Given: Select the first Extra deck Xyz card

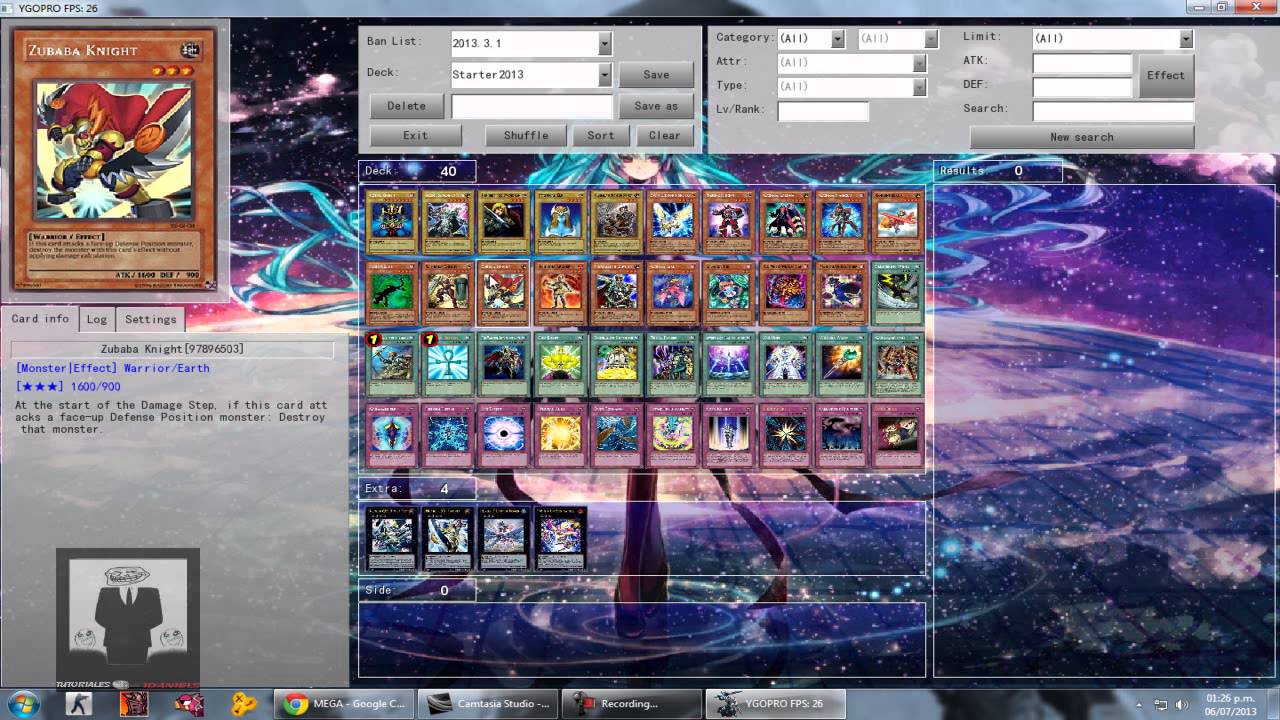Looking at the screenshot, I should [391, 539].
